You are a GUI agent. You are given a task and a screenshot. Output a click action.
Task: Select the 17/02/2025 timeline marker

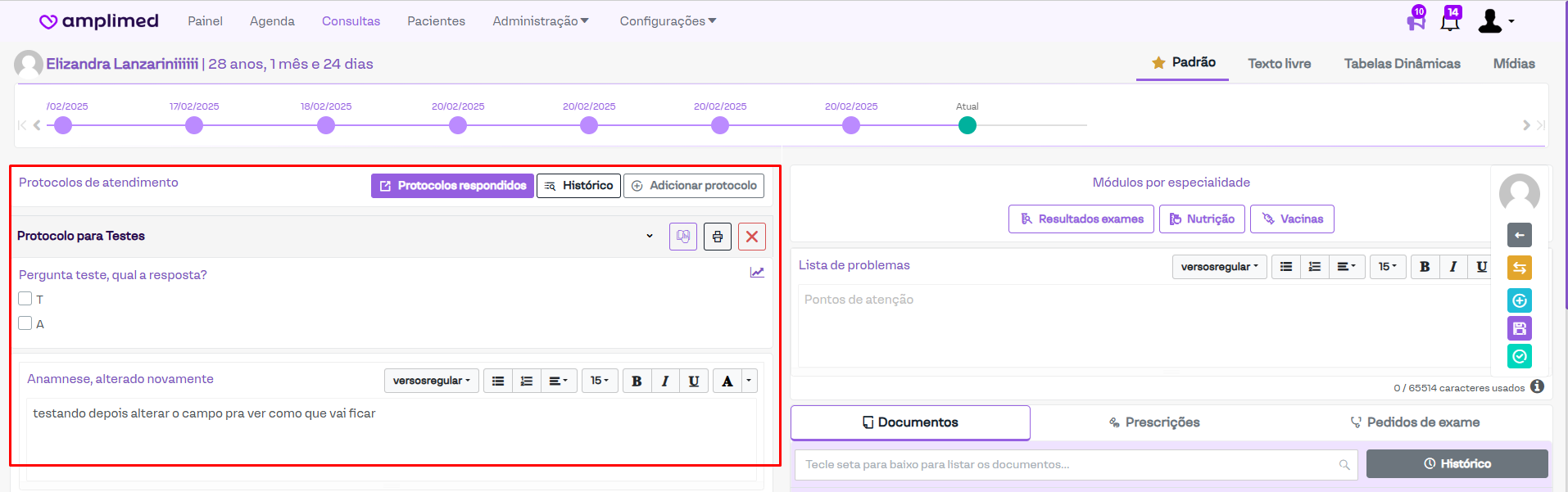(x=194, y=125)
